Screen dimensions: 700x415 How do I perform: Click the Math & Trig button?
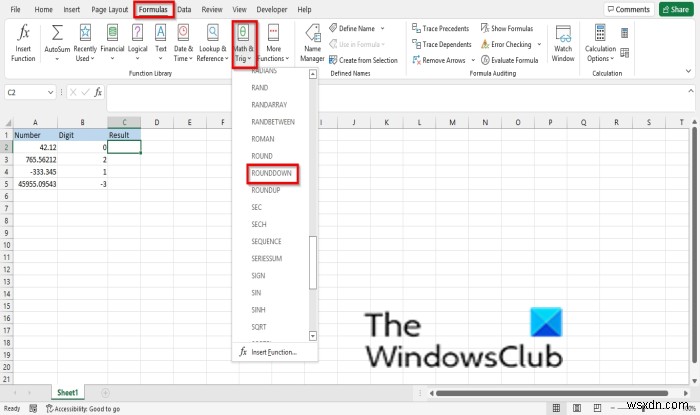(x=244, y=44)
